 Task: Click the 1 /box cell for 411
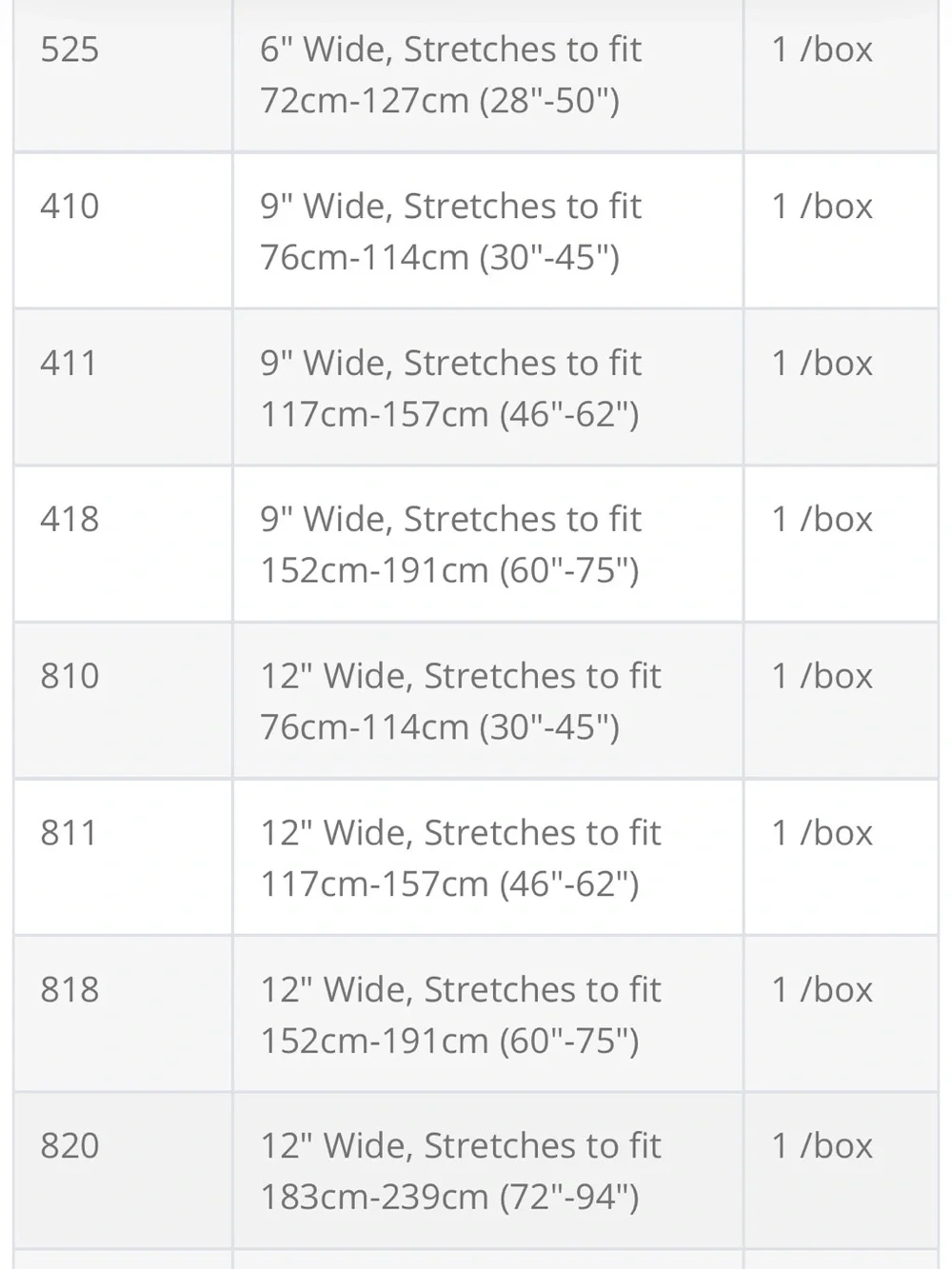pos(841,387)
